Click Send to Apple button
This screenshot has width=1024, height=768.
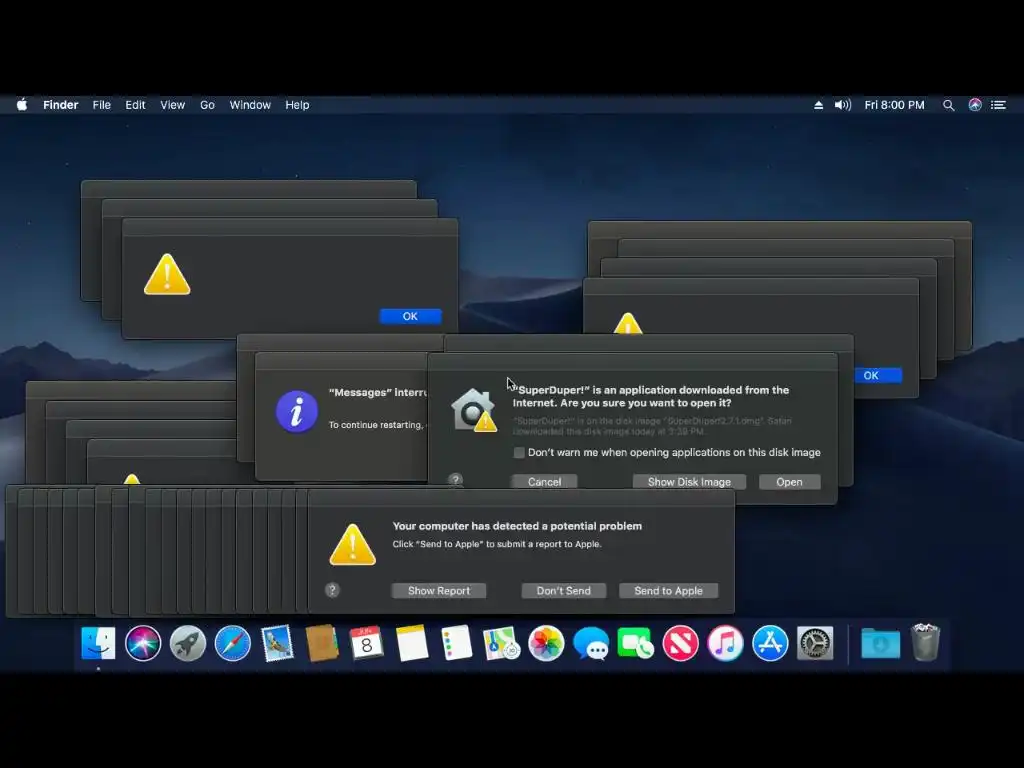tap(668, 590)
